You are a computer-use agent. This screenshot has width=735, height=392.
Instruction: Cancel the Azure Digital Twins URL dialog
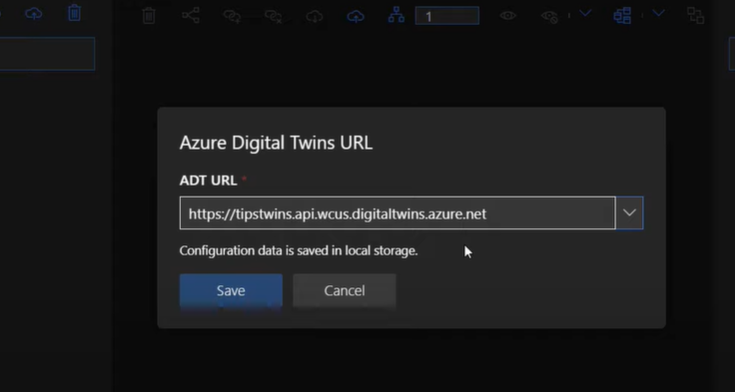click(x=345, y=291)
